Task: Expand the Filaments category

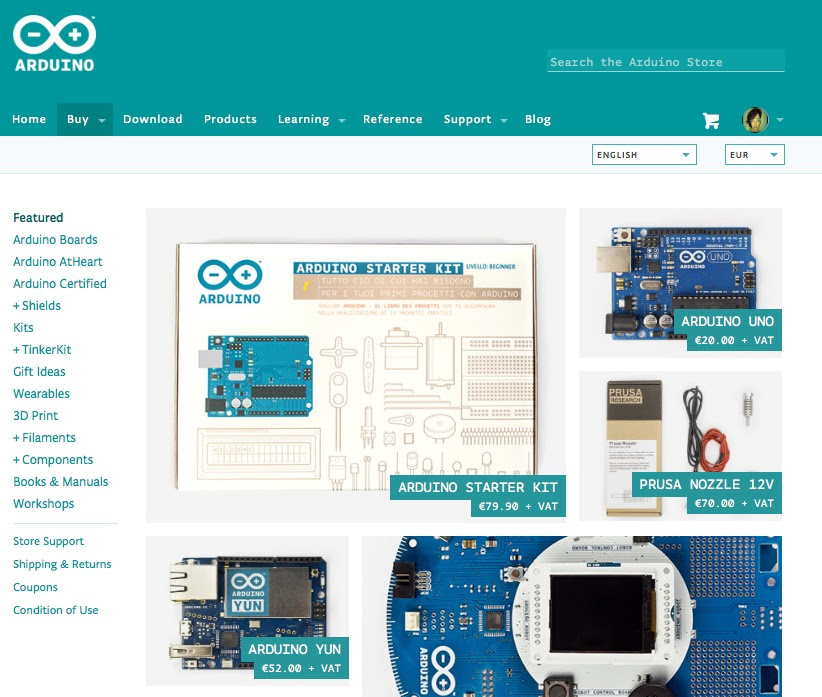Action: point(46,437)
